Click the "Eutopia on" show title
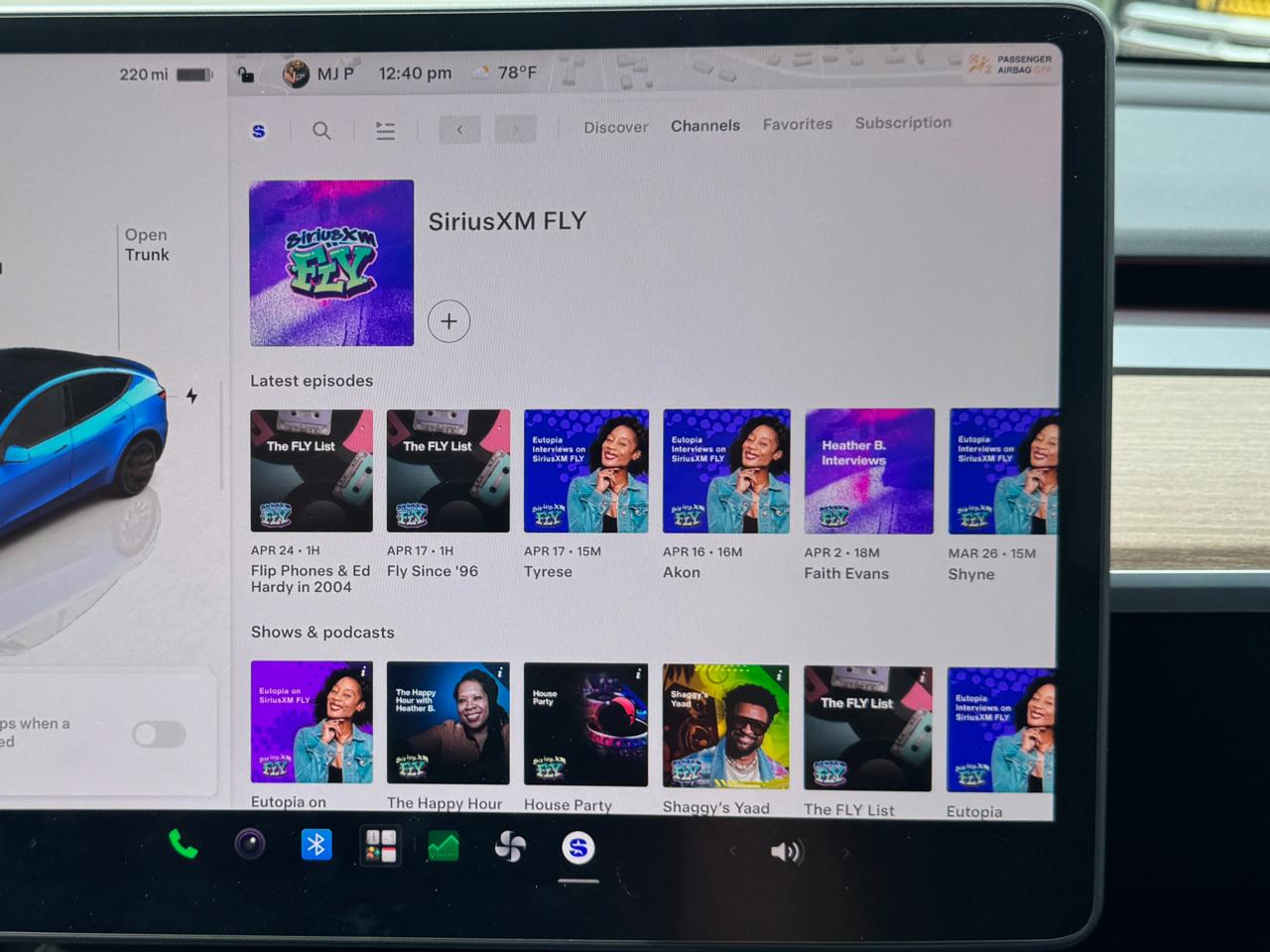This screenshot has height=952, width=1270. [289, 802]
